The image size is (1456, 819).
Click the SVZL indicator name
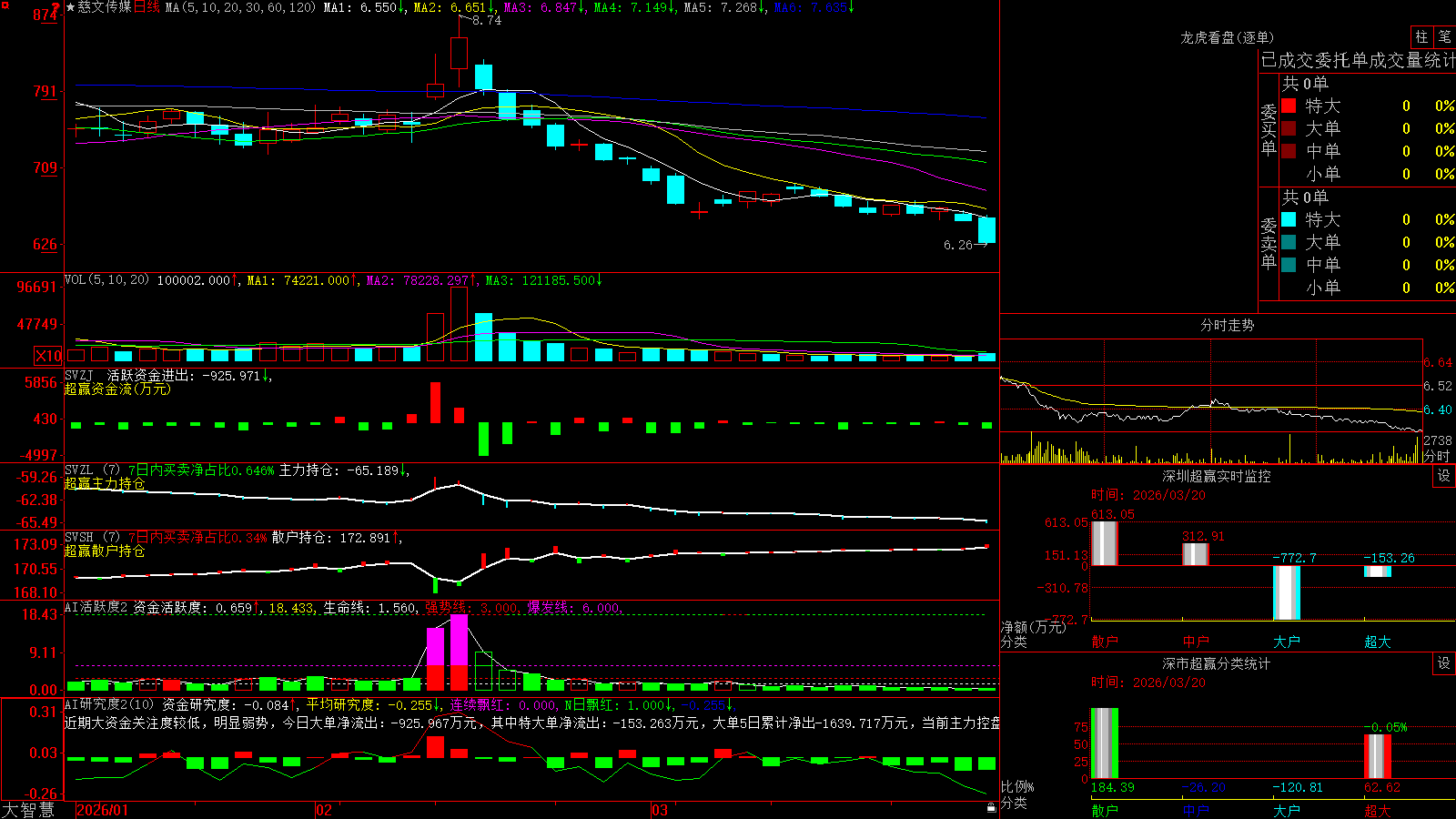coord(79,470)
